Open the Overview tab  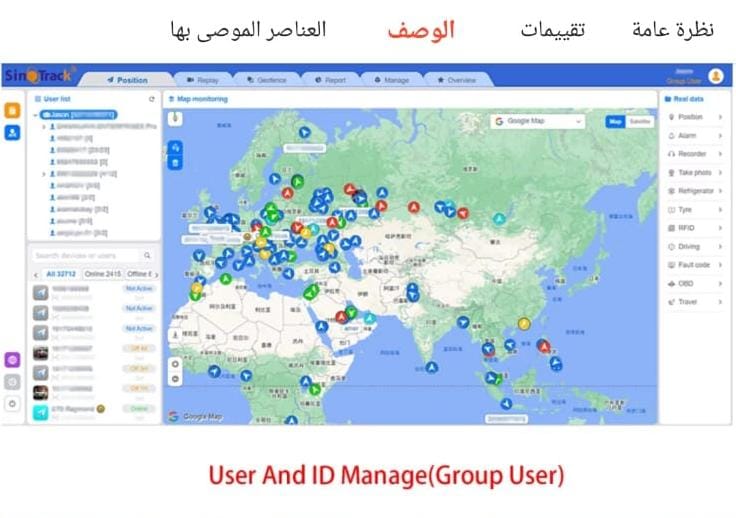pyautogui.click(x=456, y=80)
